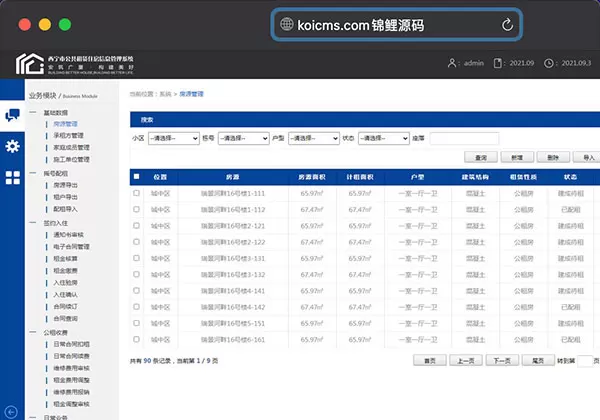Click the house logo in the header

pyautogui.click(x=30, y=63)
